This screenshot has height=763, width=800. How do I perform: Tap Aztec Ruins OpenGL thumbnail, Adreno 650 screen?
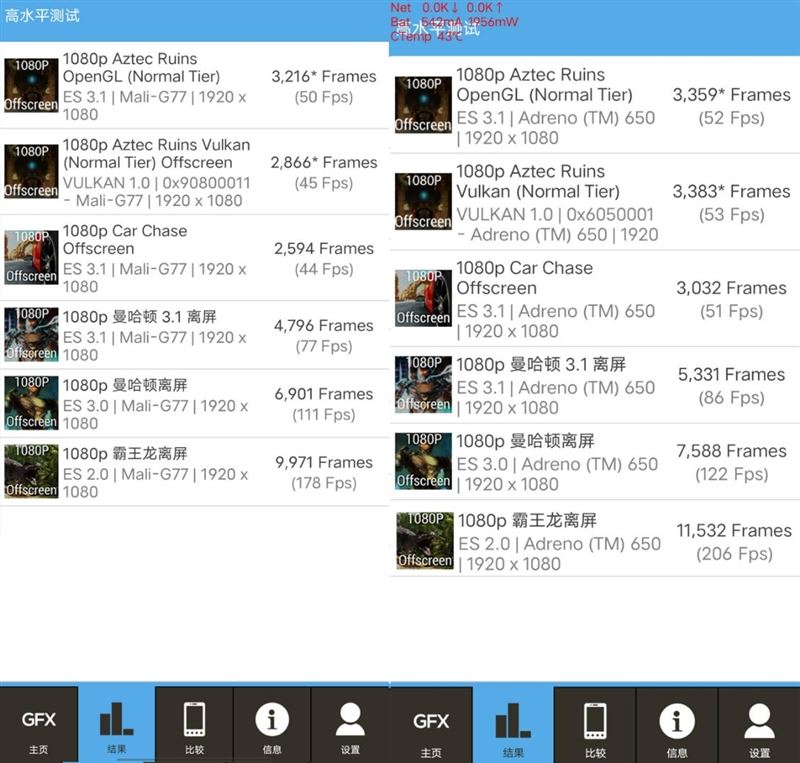[423, 105]
